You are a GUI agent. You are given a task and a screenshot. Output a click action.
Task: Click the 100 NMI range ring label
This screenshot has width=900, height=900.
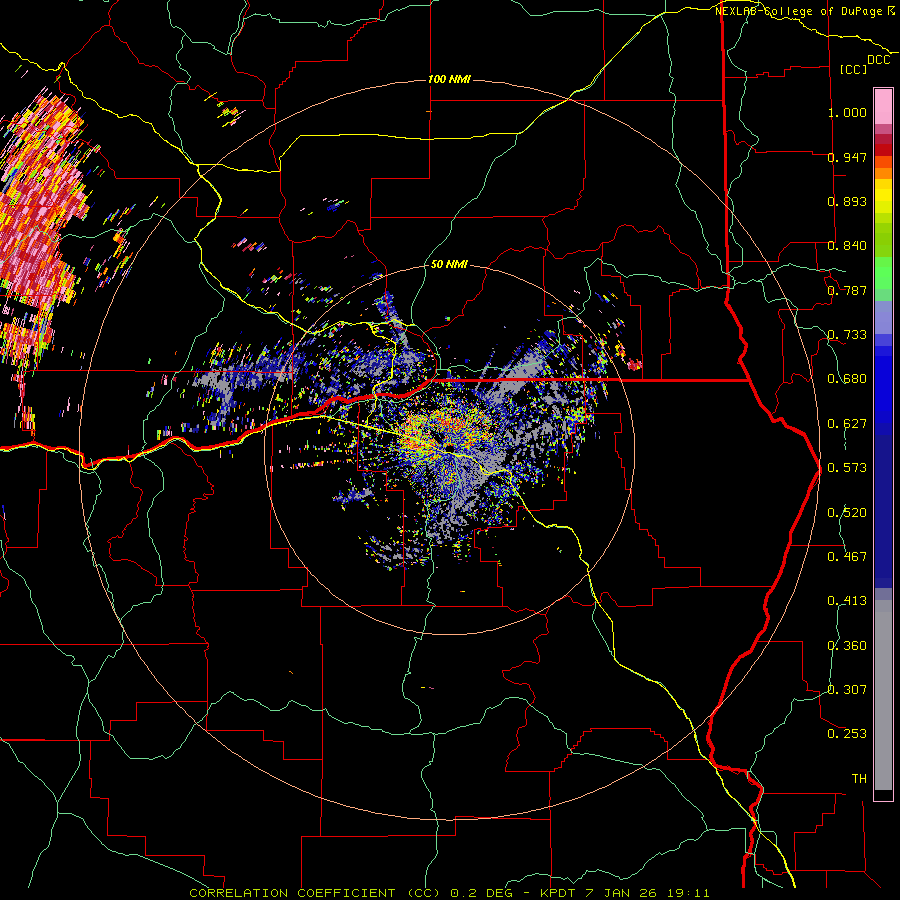[449, 79]
